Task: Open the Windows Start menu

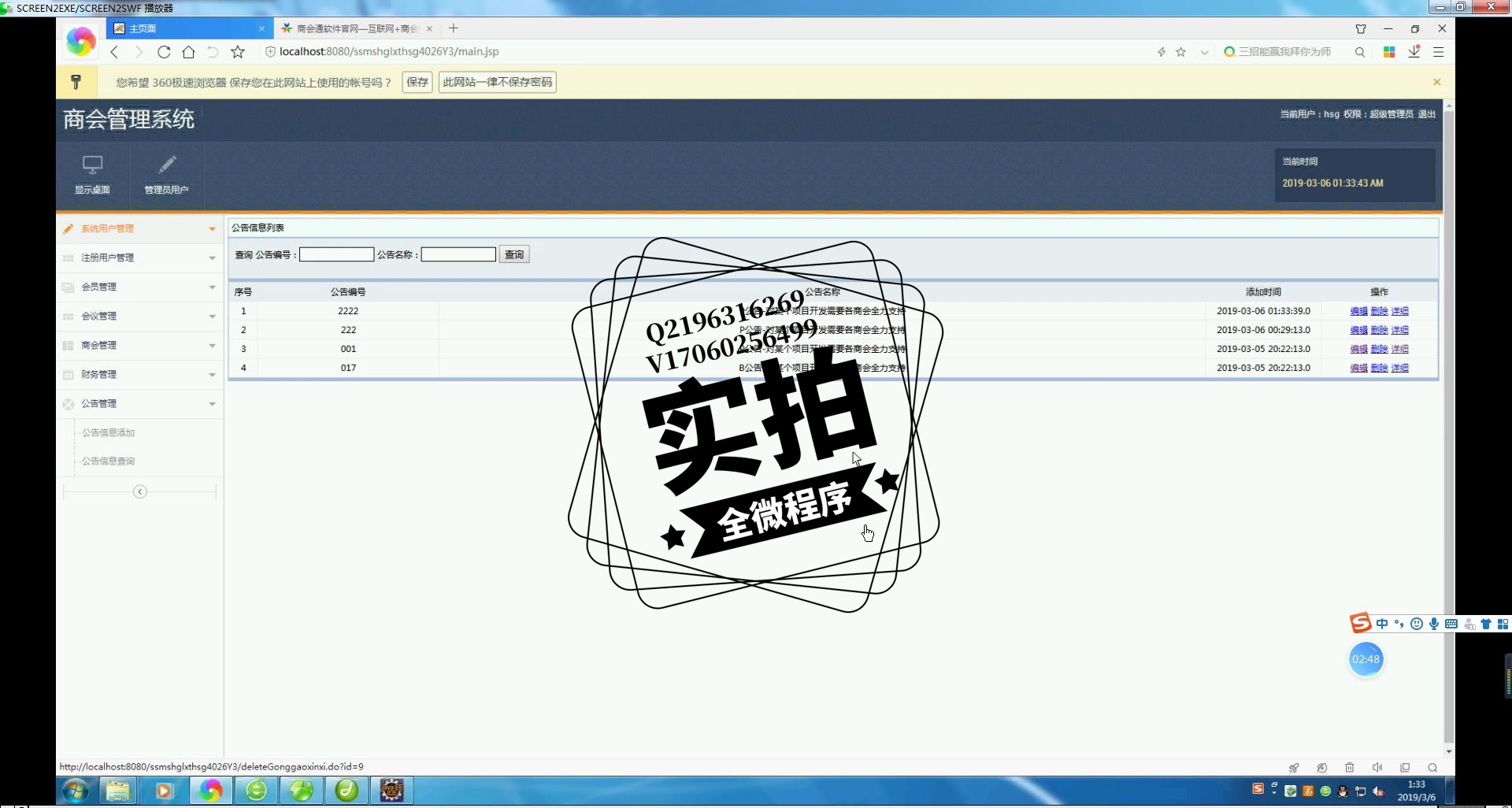Action: tap(76, 790)
